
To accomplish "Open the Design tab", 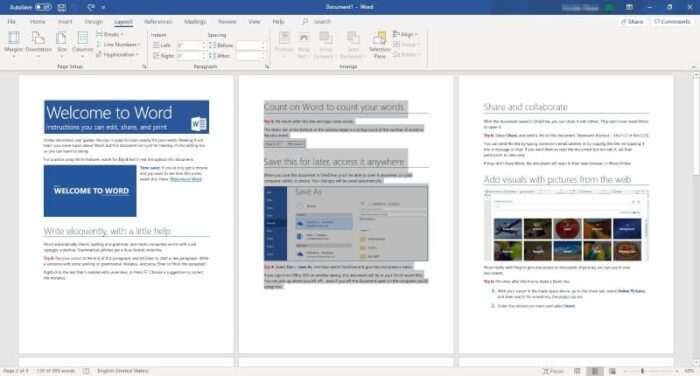I will (93, 21).
